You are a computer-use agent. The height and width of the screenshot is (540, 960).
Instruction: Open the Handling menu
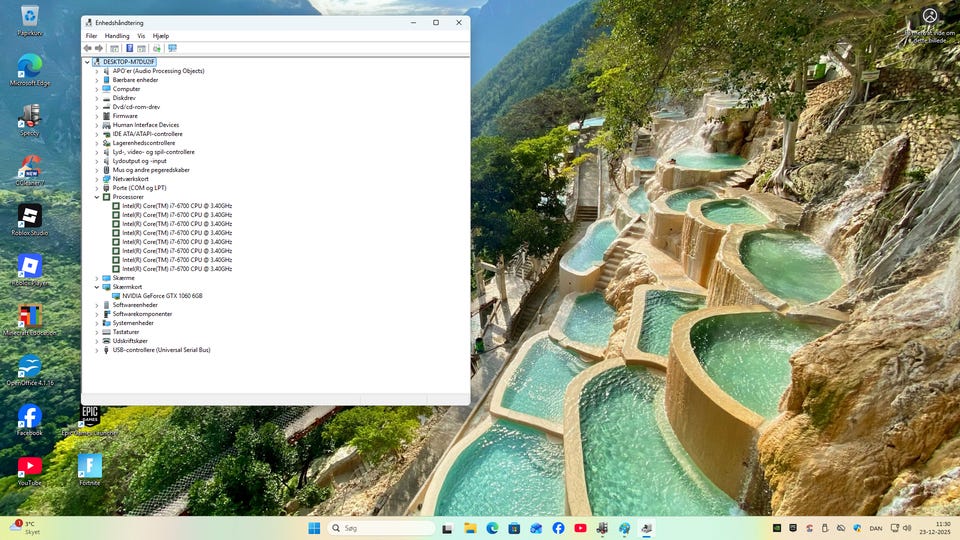point(117,36)
